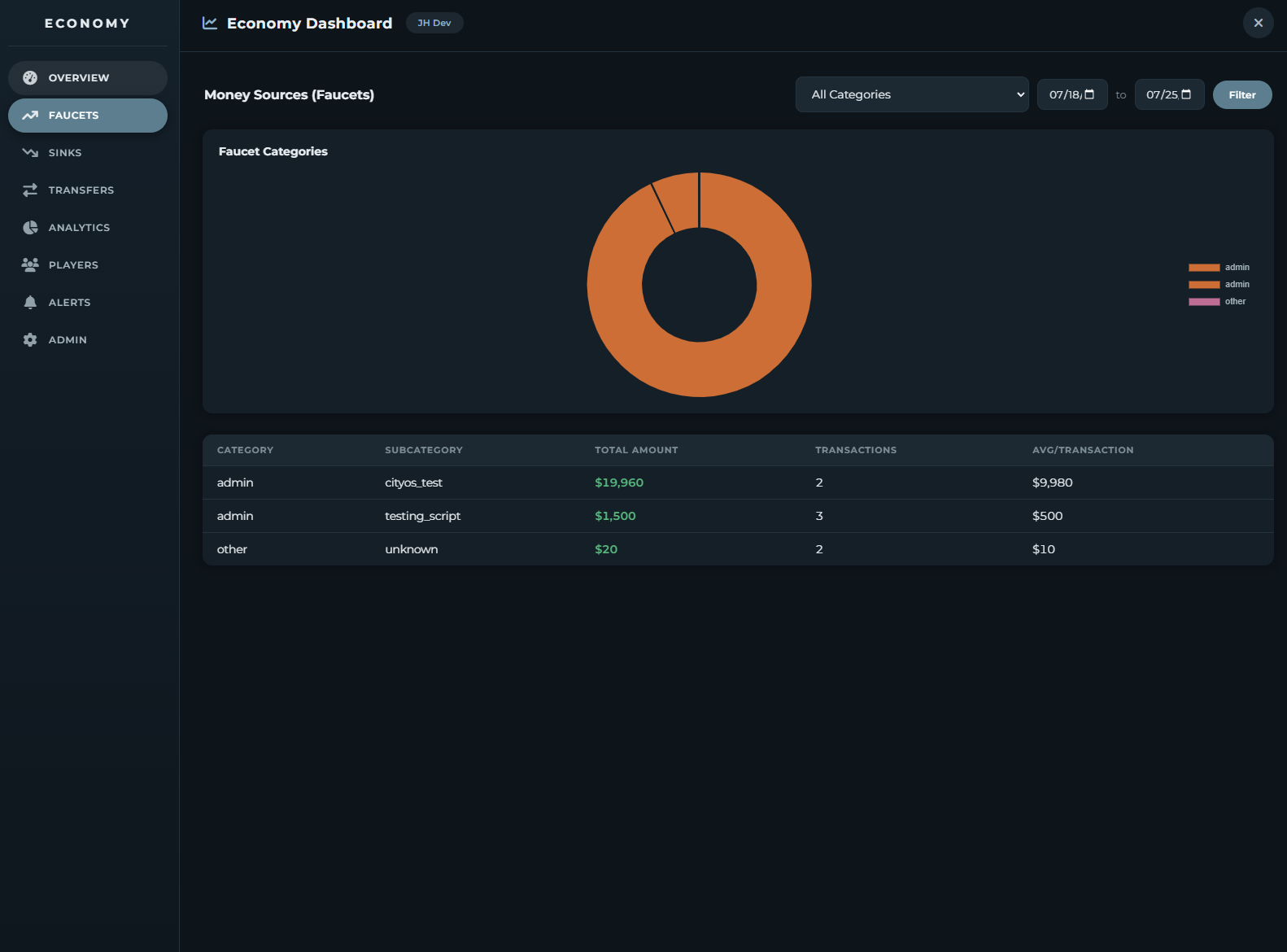This screenshot has width=1287, height=952.
Task: Switch to the Sinks section label
Action: pos(65,153)
